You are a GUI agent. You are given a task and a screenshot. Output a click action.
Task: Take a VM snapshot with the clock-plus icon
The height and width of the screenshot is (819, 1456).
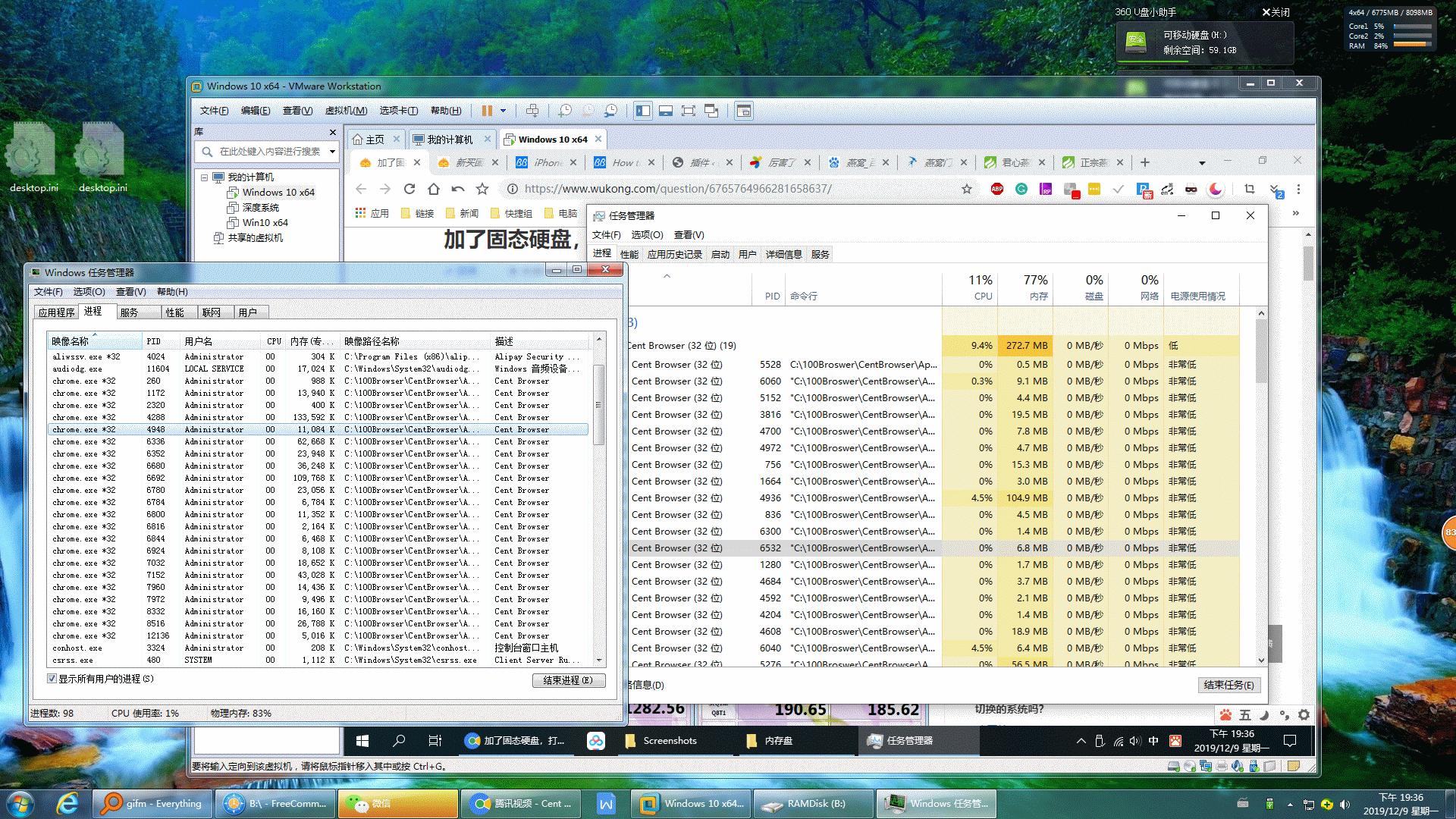[x=565, y=111]
